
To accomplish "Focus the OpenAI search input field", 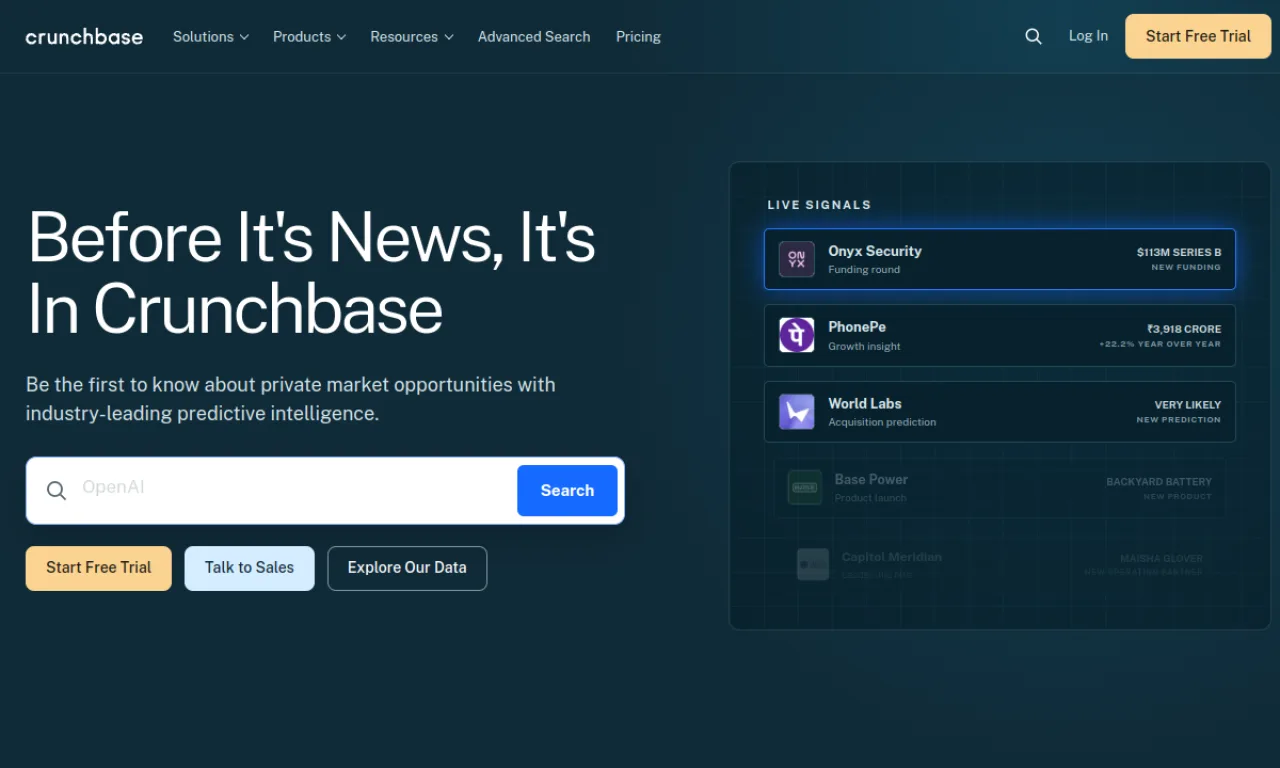I will (x=295, y=488).
